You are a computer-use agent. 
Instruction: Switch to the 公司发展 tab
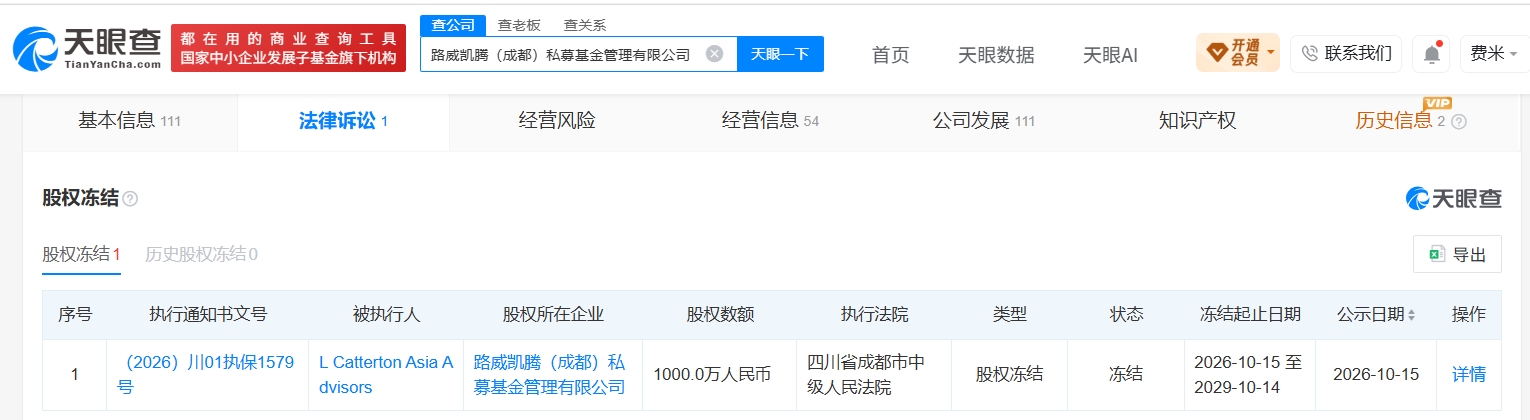[984, 121]
